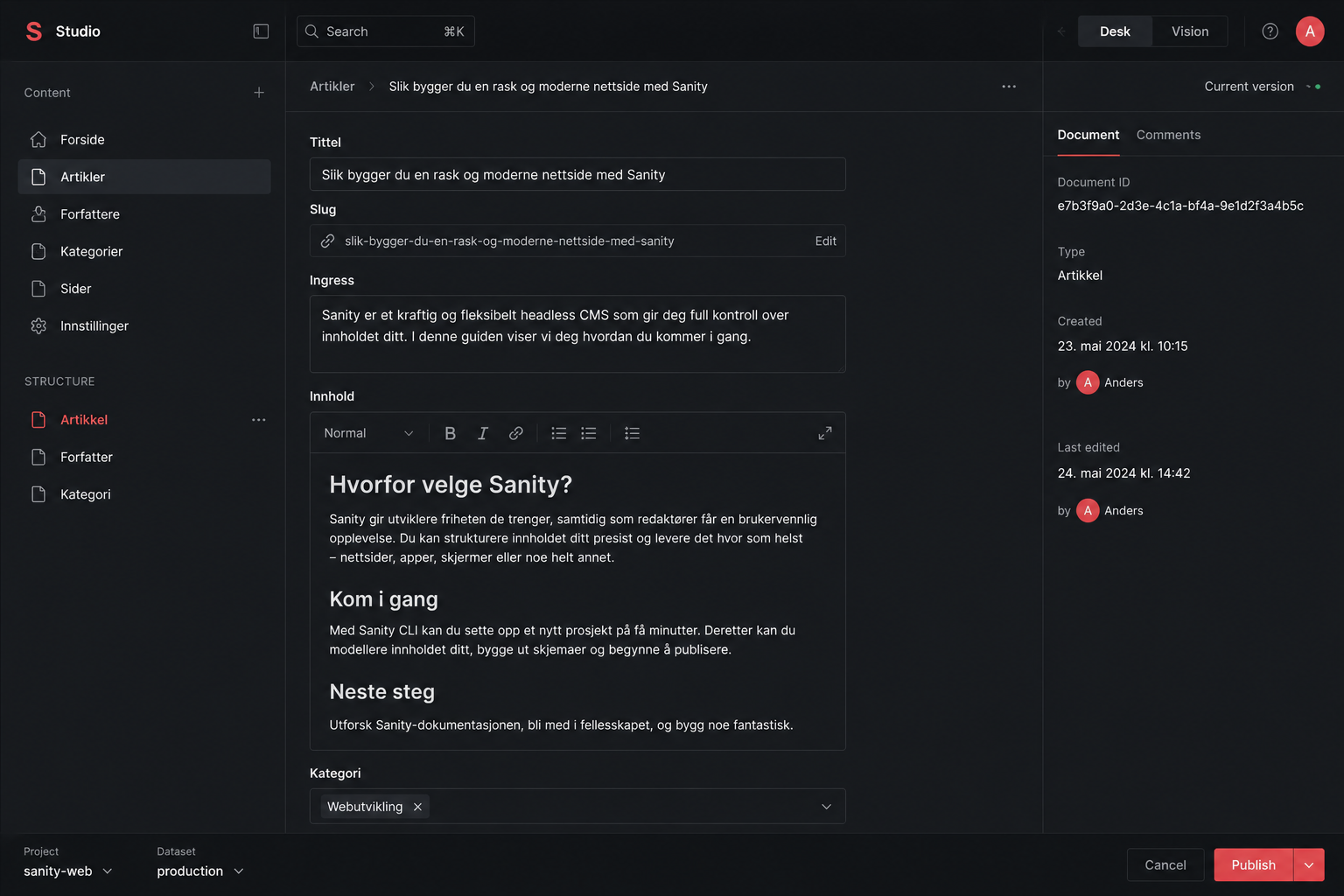Open the Artikkel structure options ellipsis
Screen dimensions: 1344x896
coord(259,420)
